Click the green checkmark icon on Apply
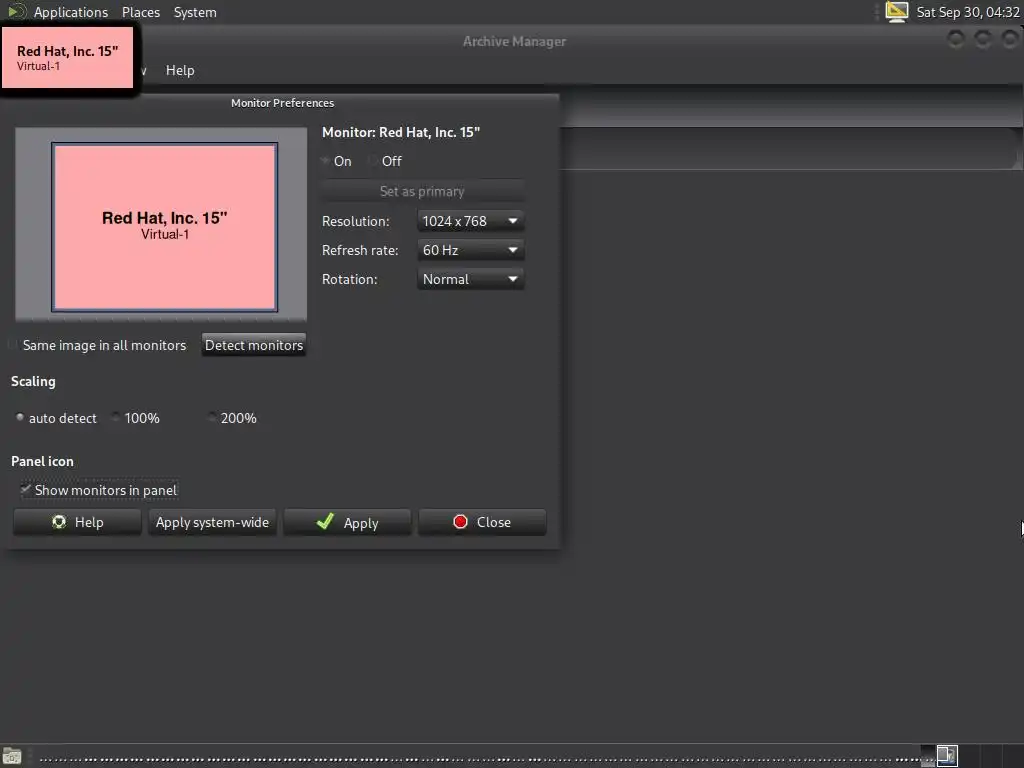1024x768 pixels. pyautogui.click(x=325, y=522)
